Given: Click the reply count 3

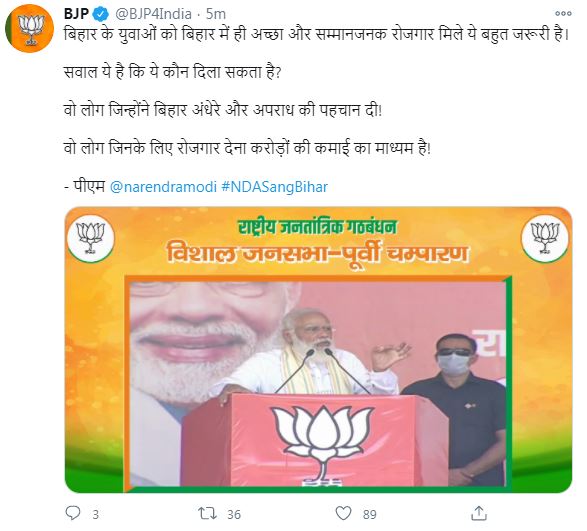Looking at the screenshot, I should coord(95,515).
